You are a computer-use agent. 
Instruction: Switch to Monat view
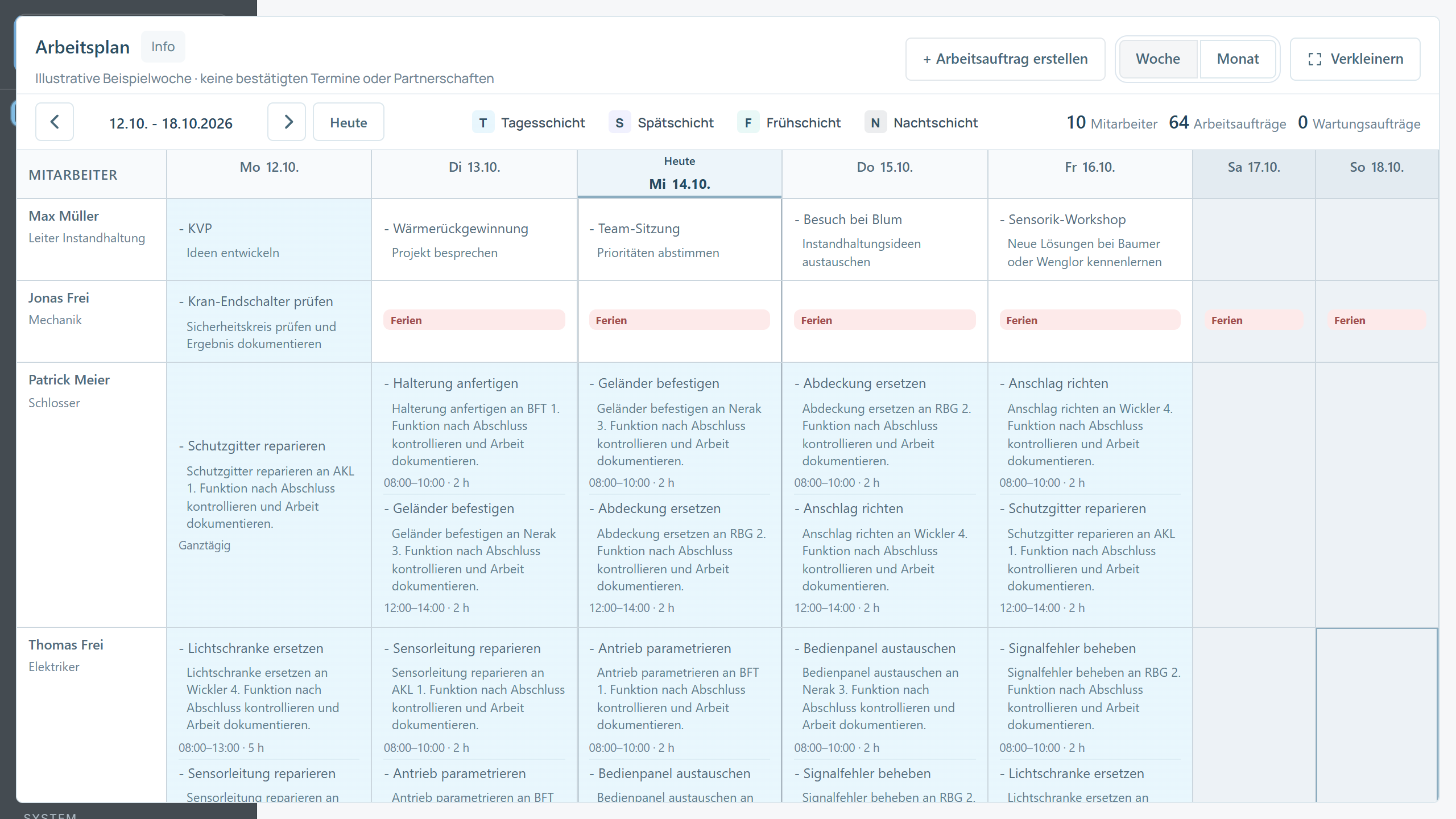click(1238, 59)
